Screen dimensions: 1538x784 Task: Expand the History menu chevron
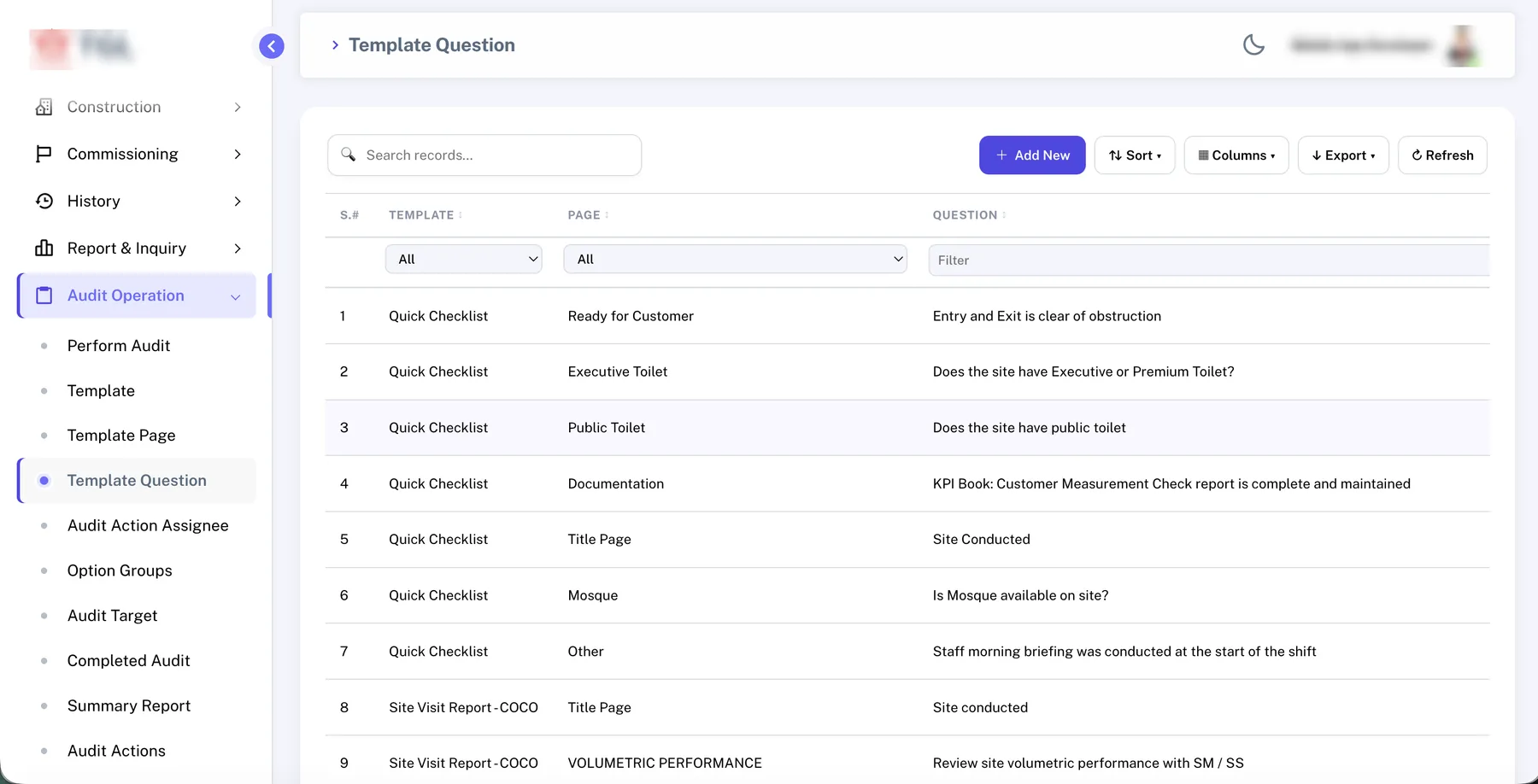click(238, 201)
